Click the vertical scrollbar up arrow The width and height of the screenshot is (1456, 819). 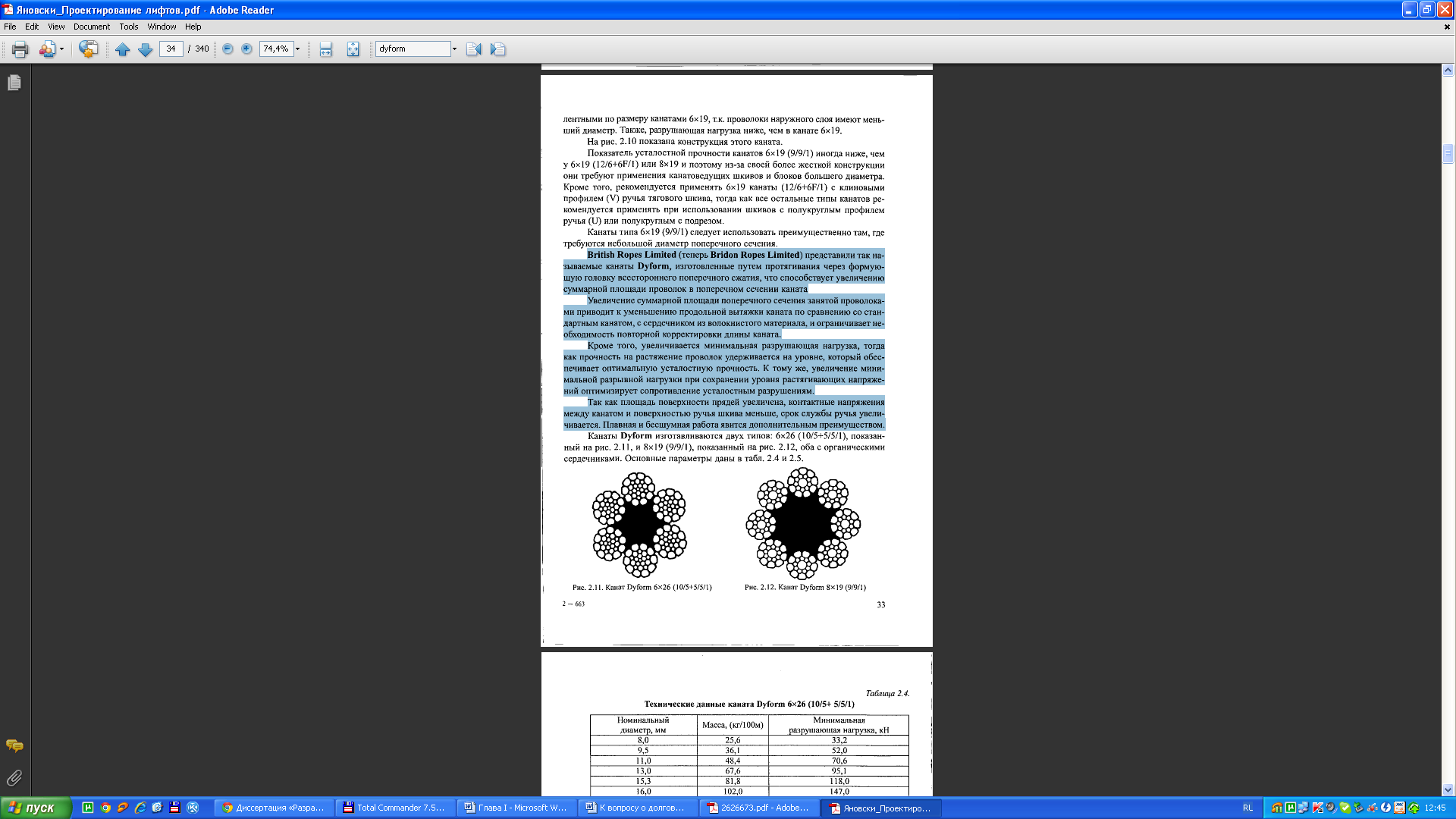1448,70
